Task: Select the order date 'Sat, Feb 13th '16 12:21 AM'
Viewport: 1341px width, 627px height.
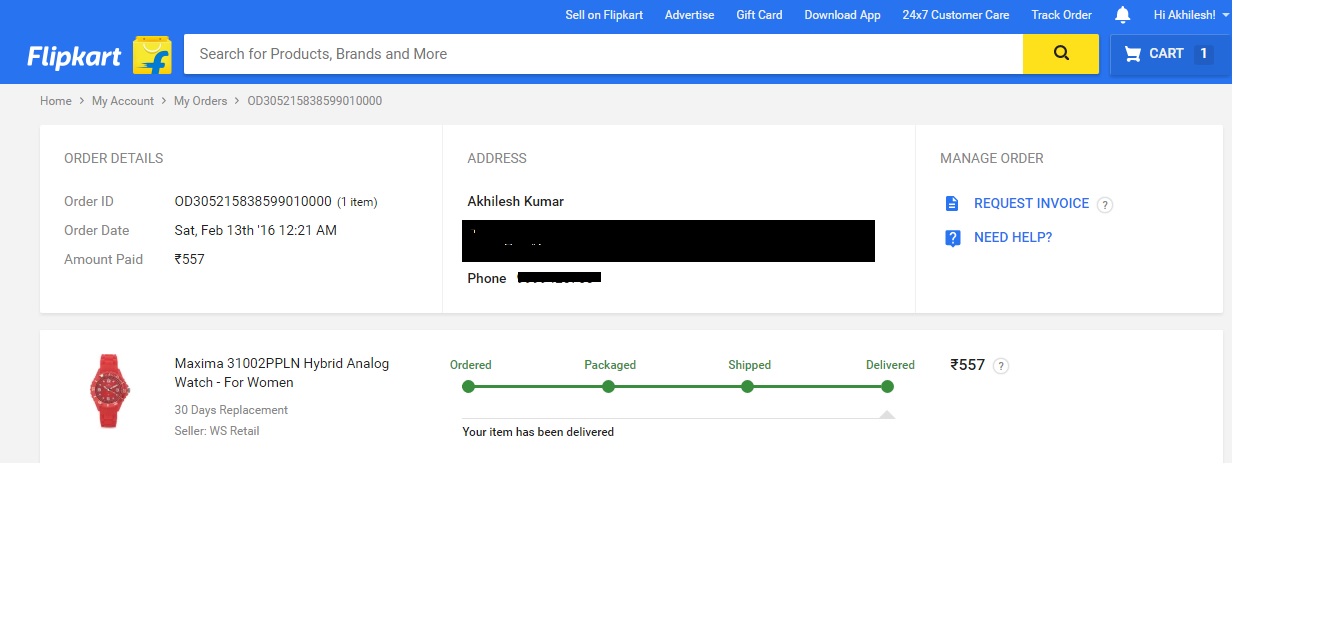Action: (256, 230)
